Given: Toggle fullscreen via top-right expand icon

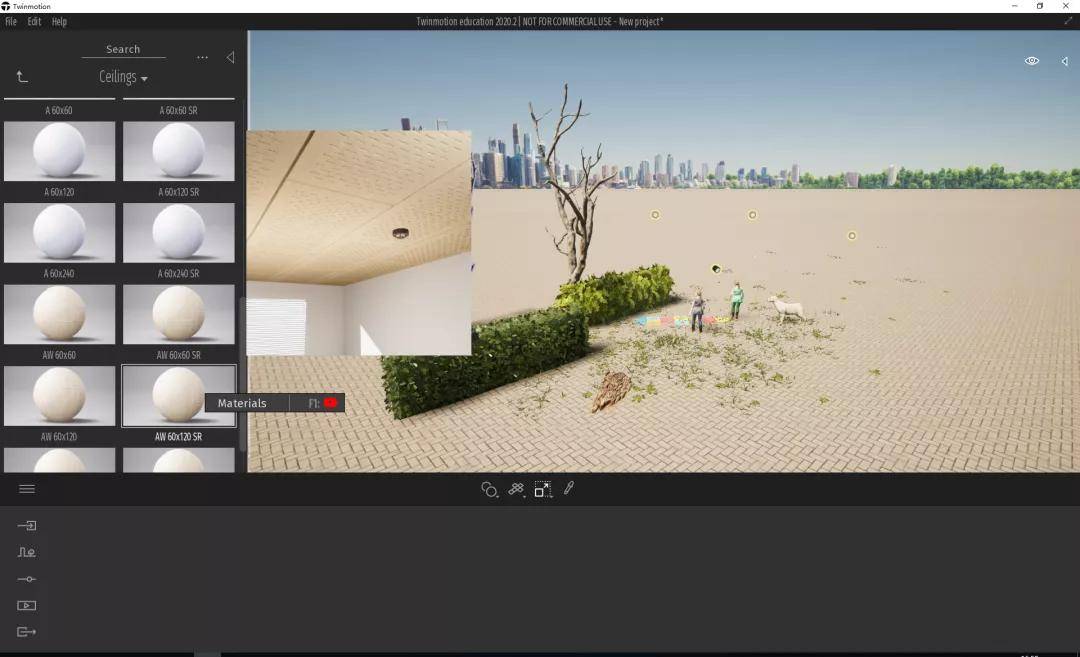Looking at the screenshot, I should [x=1067, y=21].
